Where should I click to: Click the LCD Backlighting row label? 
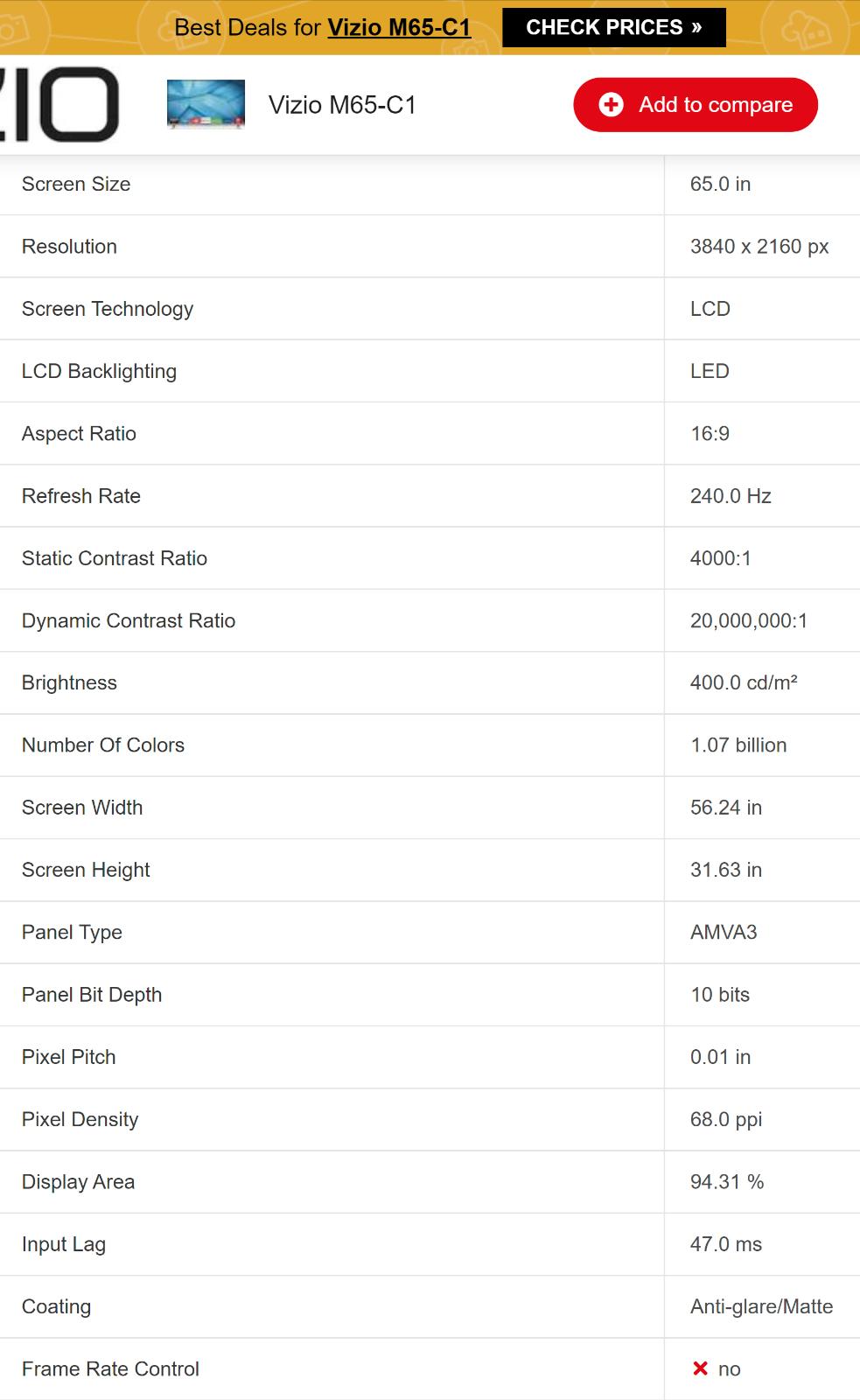[99, 371]
